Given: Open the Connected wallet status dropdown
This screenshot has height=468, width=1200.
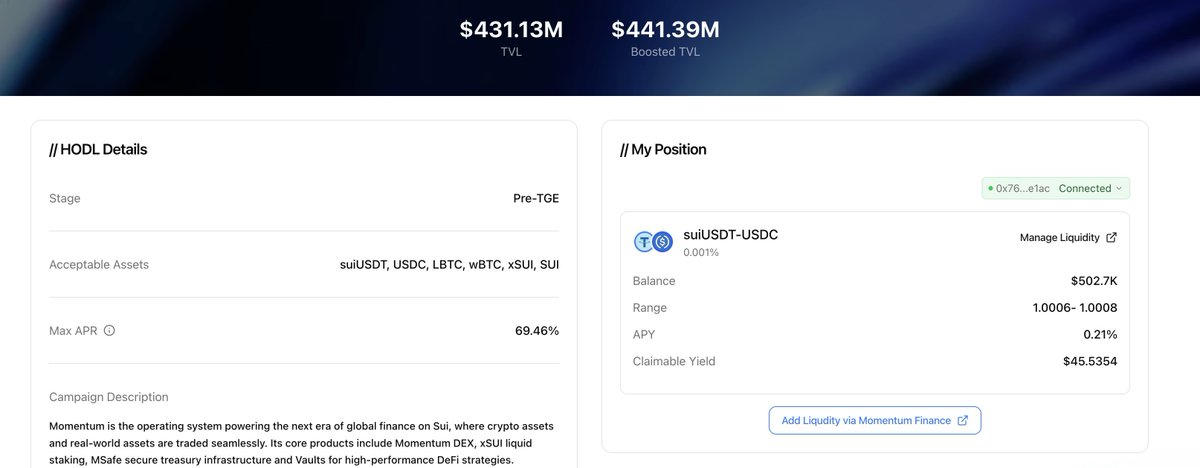Looking at the screenshot, I should coord(1085,188).
